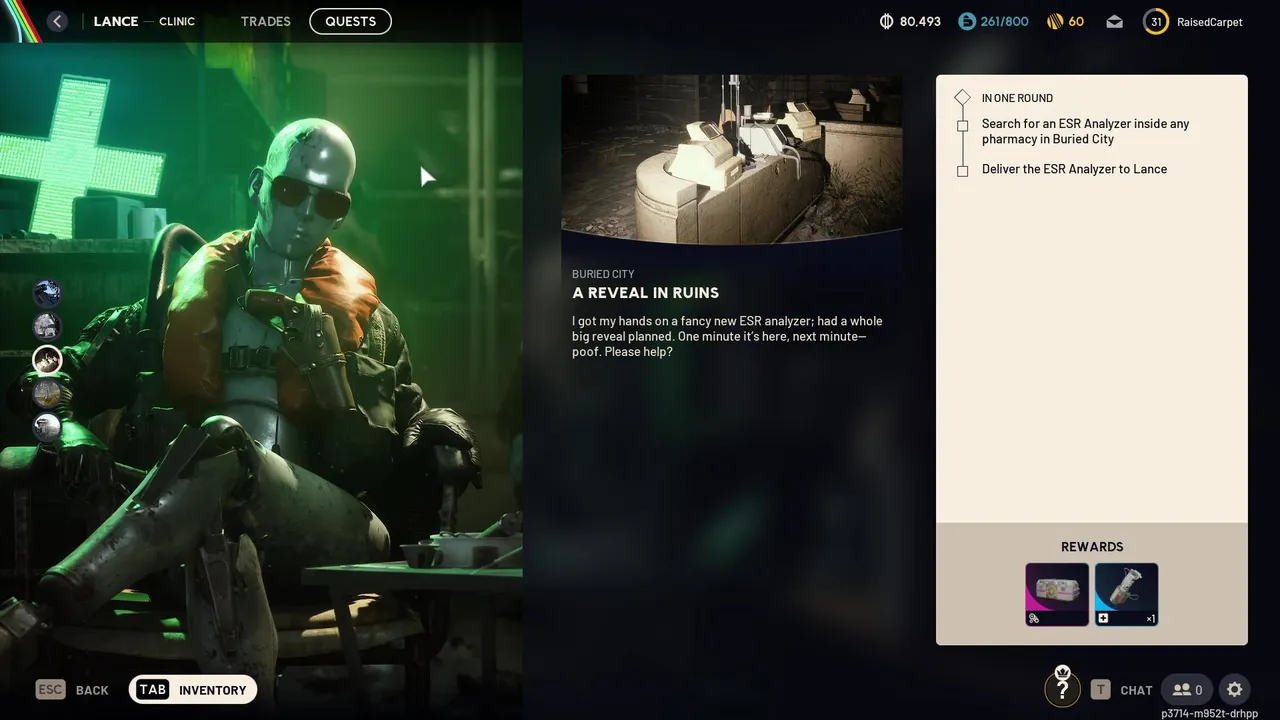Select the highlighted third trader portrait

click(47, 360)
